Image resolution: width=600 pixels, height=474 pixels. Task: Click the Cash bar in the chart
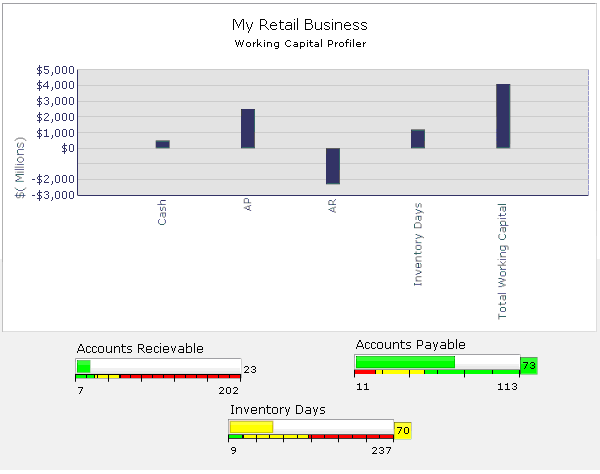(x=162, y=144)
